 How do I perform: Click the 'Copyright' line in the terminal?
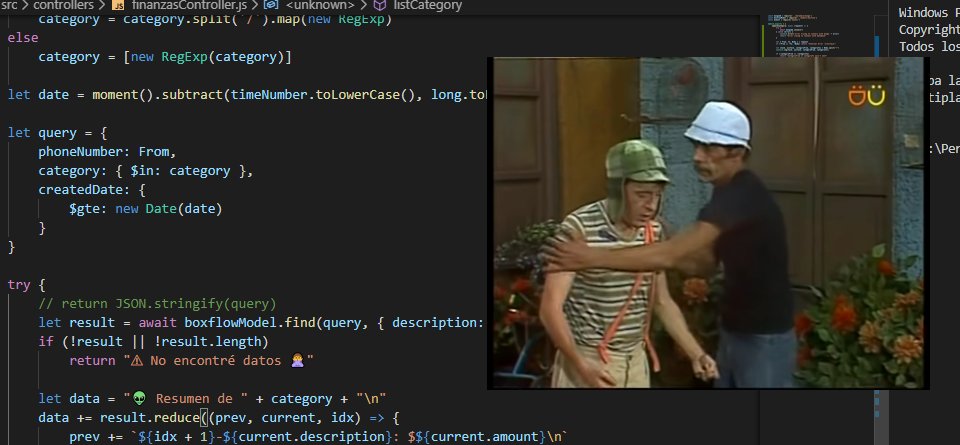click(x=929, y=29)
